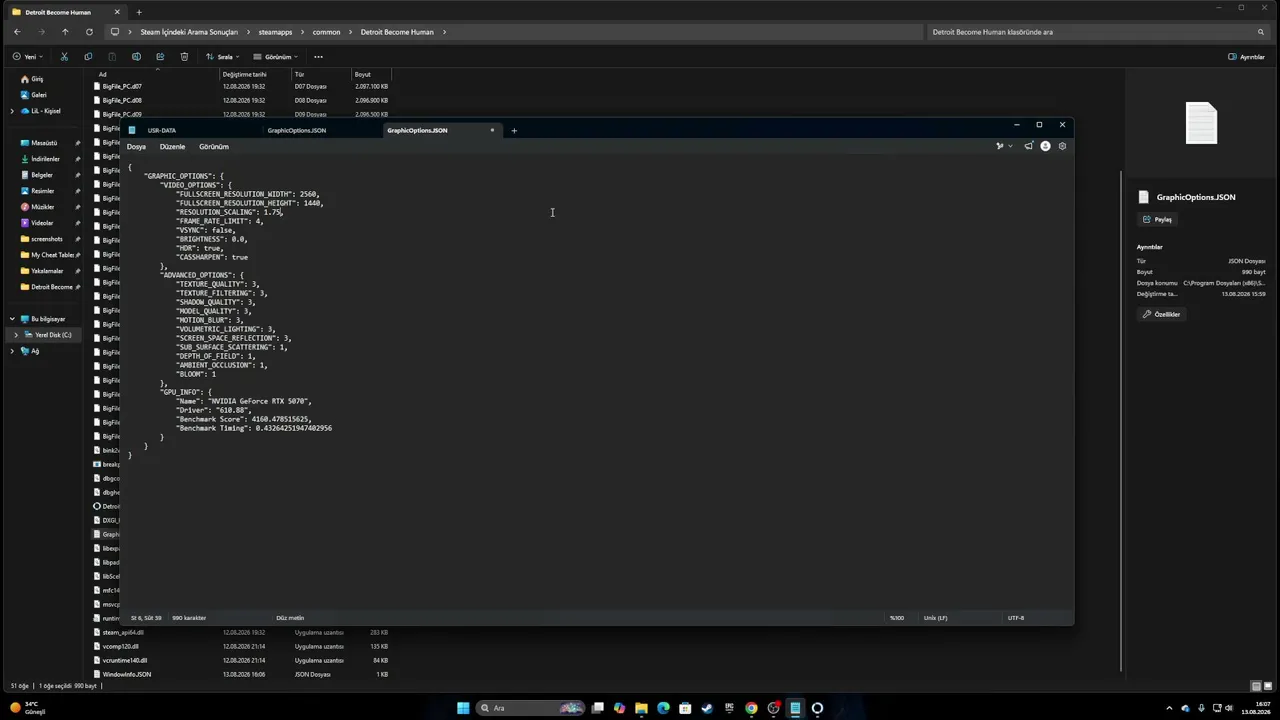Open Windows Start menu
Viewport: 1280px width, 720px height.
click(x=463, y=708)
